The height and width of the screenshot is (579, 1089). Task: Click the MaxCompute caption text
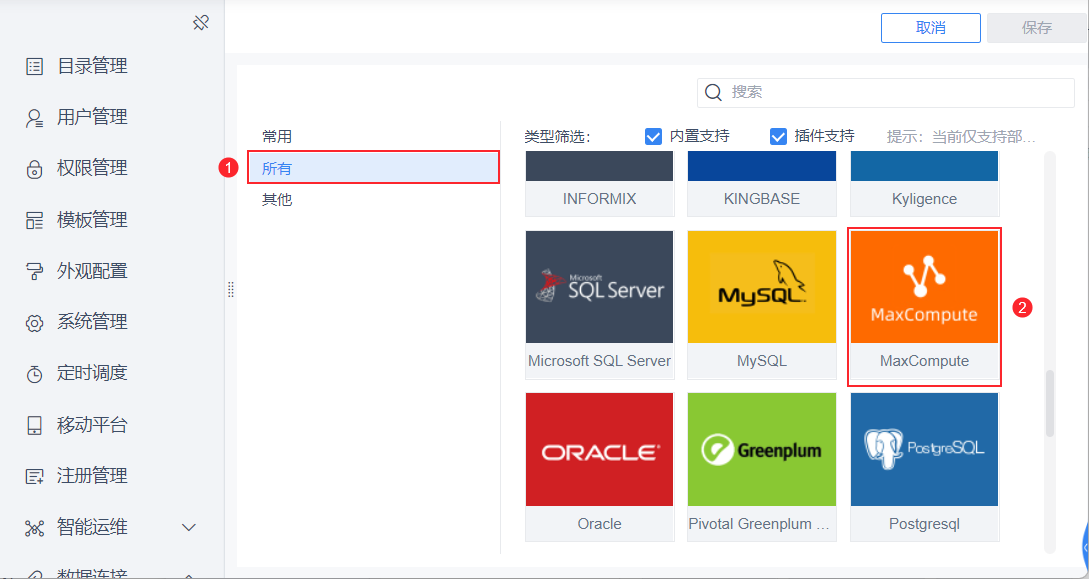tap(924, 361)
